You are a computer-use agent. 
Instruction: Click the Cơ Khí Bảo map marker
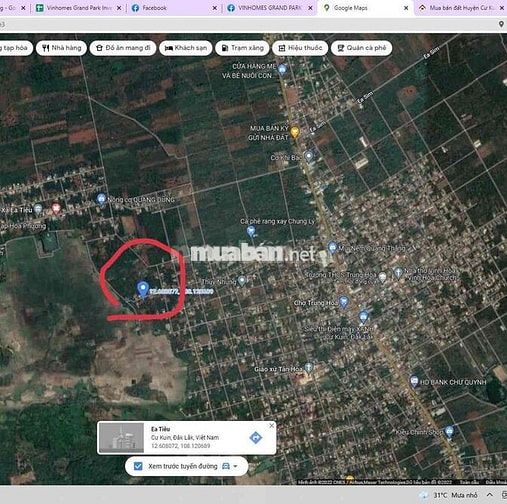click(309, 156)
